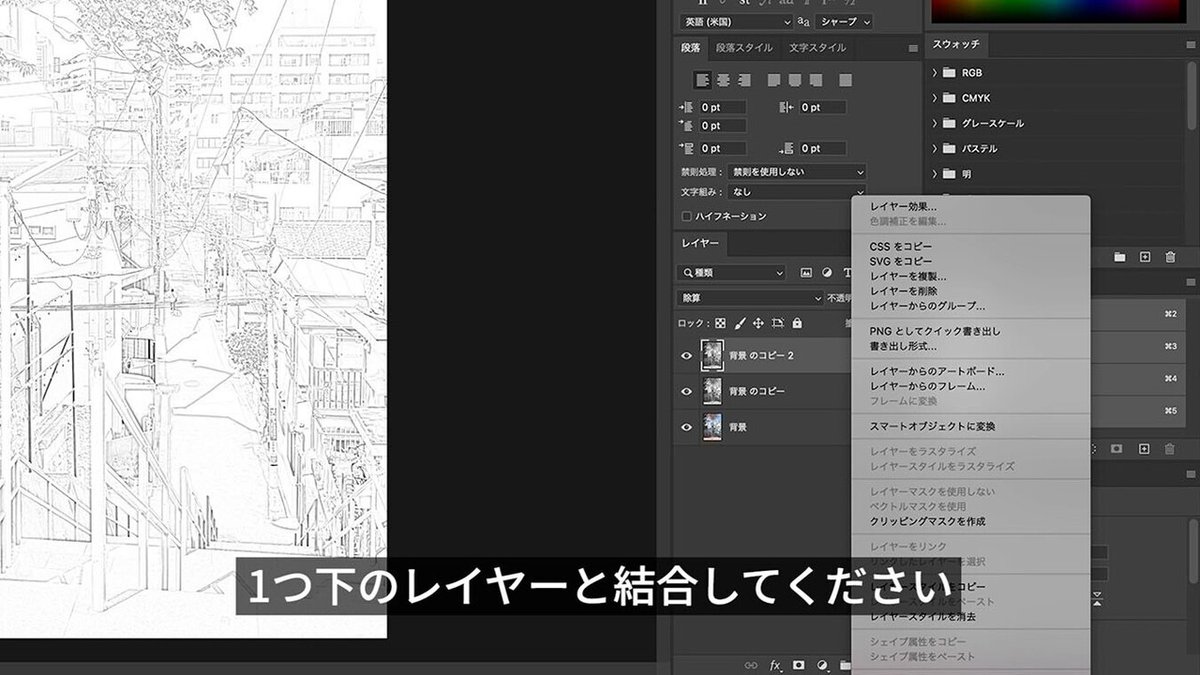Viewport: 1200px width, 675px height.
Task: Toggle visibility of 背景 のコピー layer
Action: 686,391
